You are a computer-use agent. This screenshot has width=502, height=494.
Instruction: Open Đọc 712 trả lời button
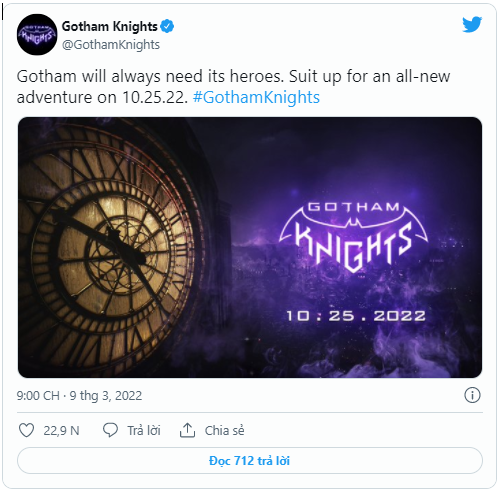[250, 461]
